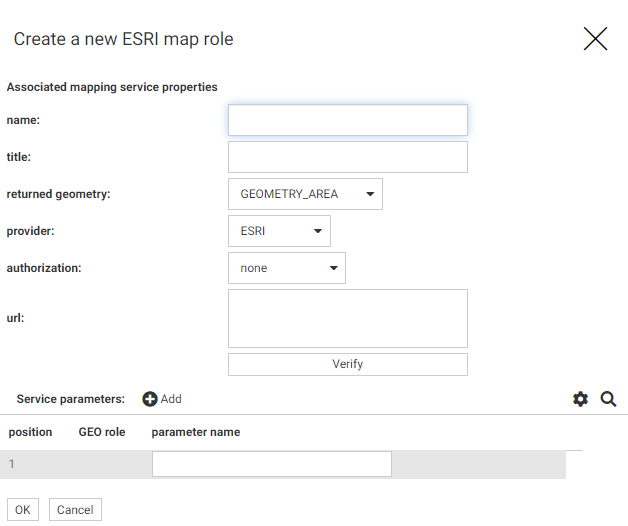Click the parameter name column header
628x526 pixels.
click(x=196, y=432)
